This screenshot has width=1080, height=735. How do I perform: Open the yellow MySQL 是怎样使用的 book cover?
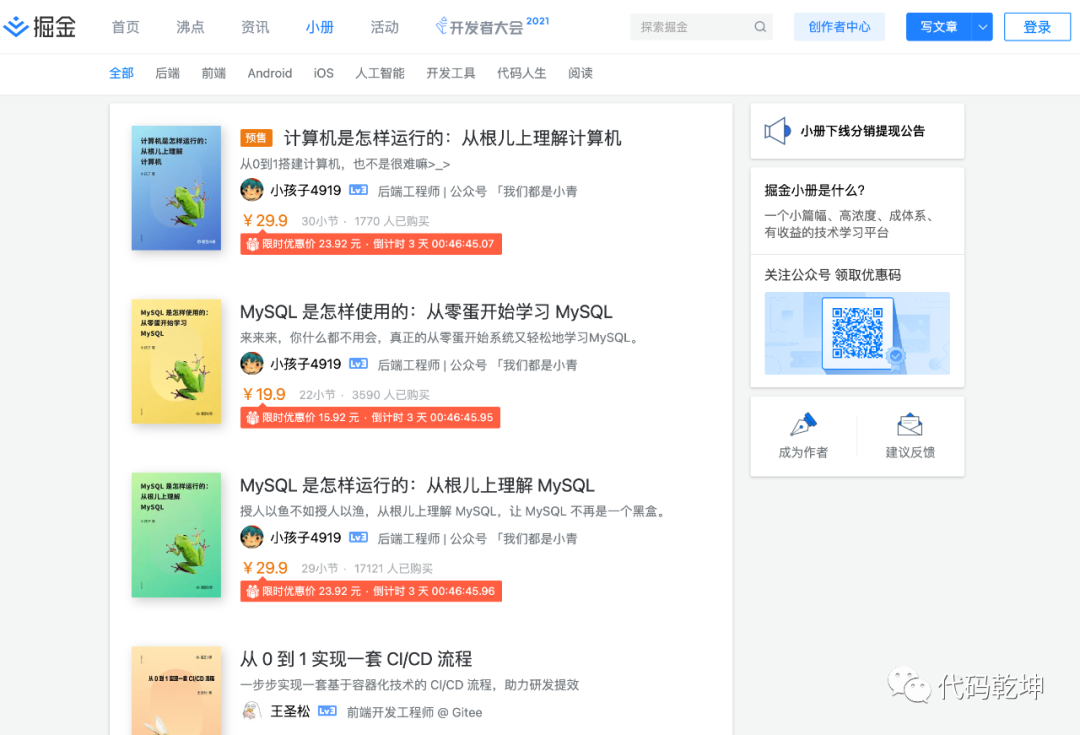point(176,361)
